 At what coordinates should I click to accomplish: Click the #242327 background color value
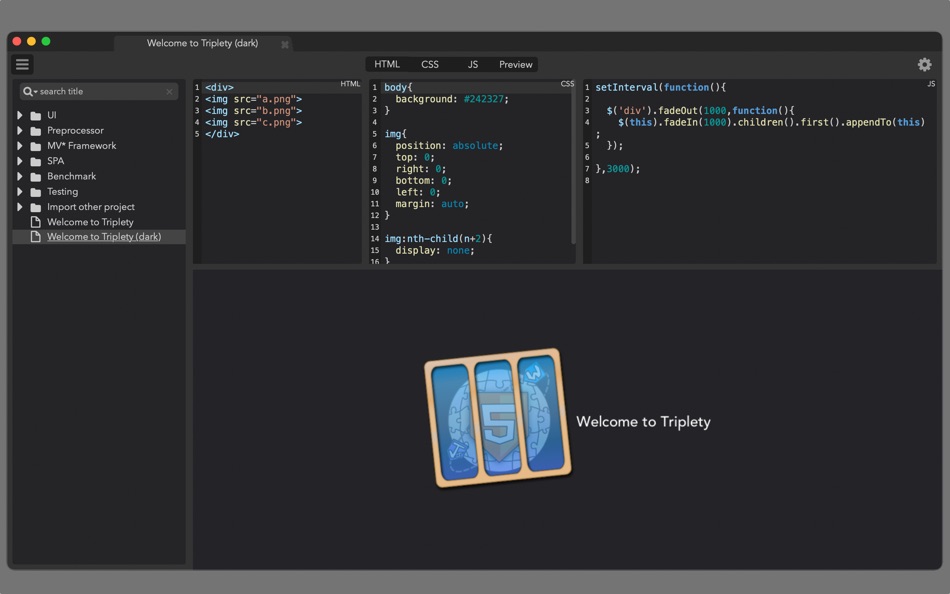tap(484, 99)
